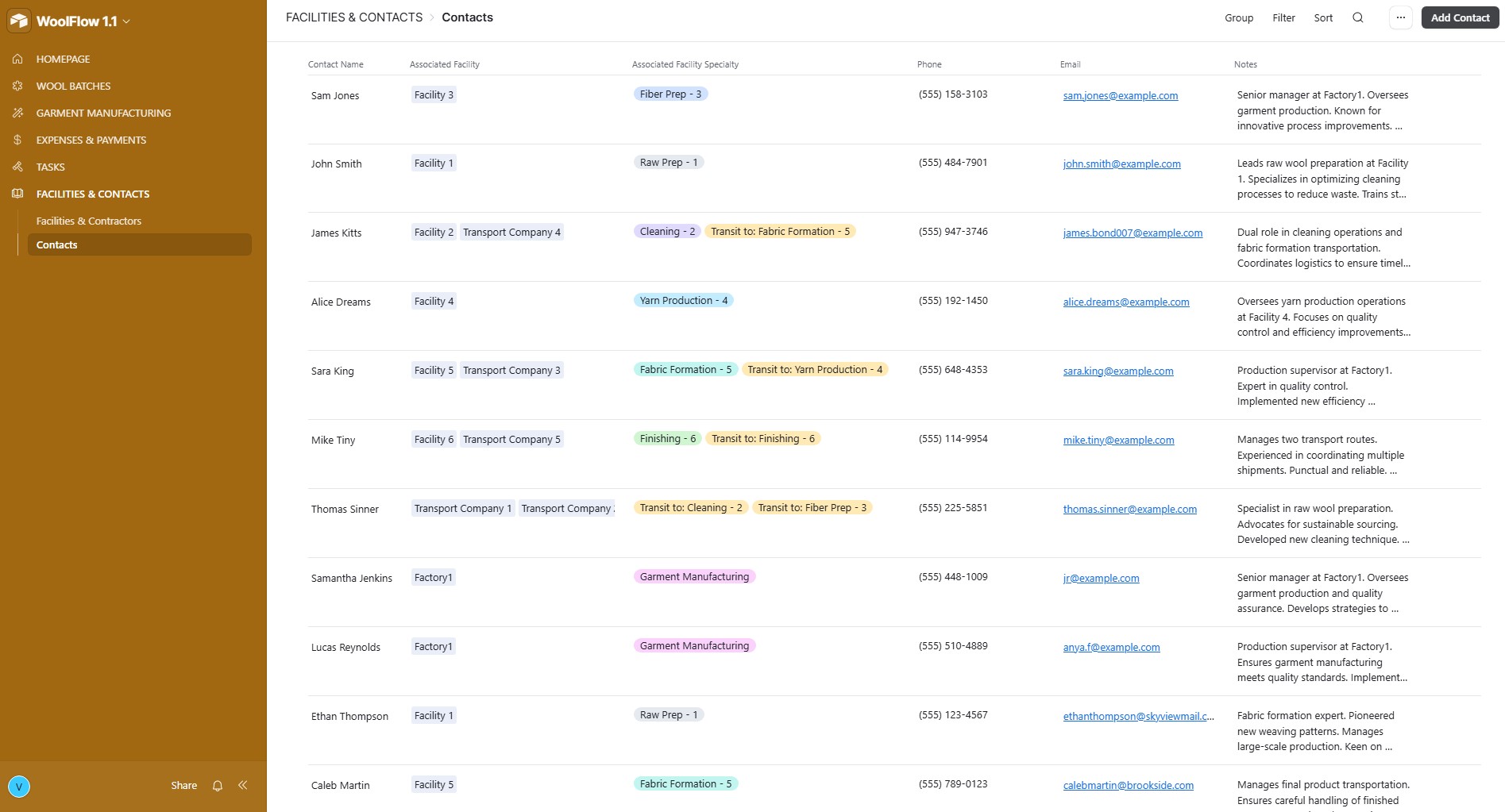
Task: Click the Homepage house icon
Action: coord(17,59)
